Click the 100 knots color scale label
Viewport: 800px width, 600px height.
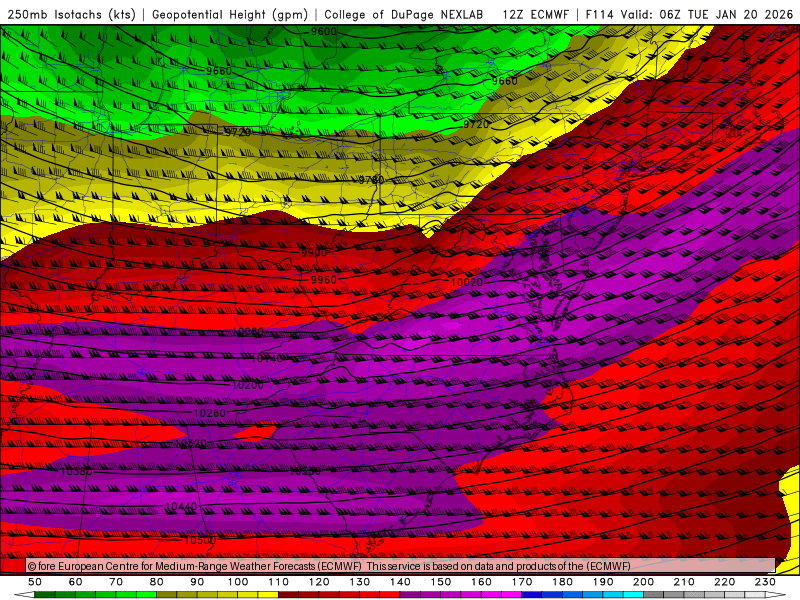238,582
